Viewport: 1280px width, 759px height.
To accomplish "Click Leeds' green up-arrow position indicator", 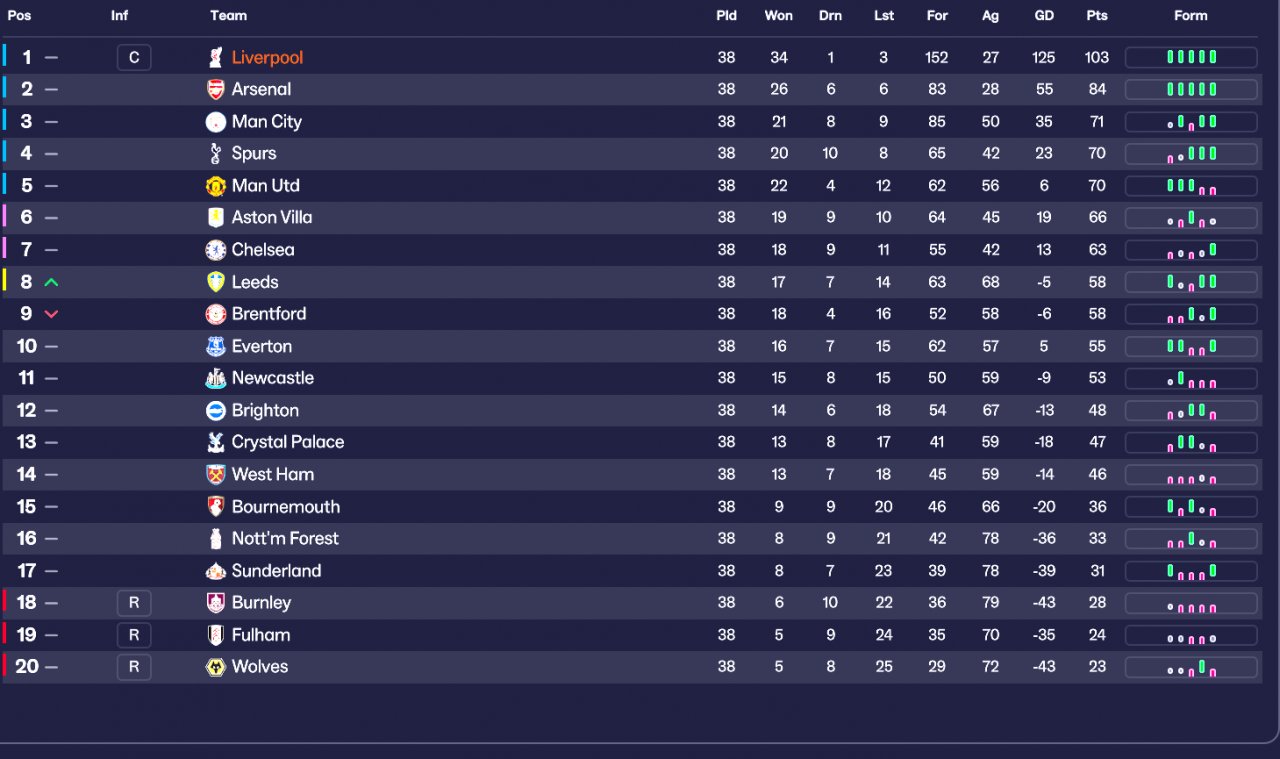I will click(x=52, y=283).
